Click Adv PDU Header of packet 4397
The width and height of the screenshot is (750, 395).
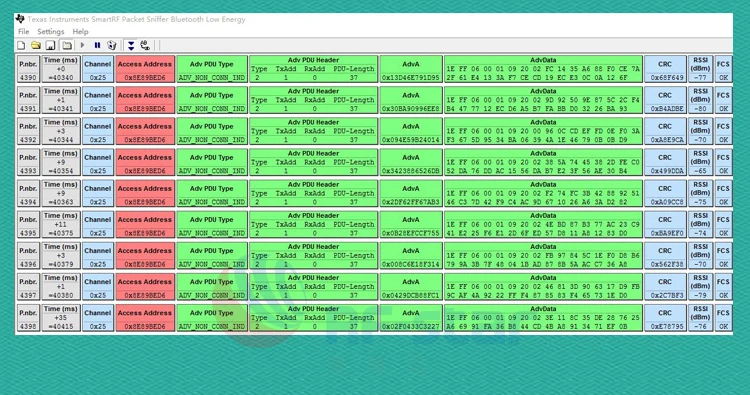(x=313, y=286)
